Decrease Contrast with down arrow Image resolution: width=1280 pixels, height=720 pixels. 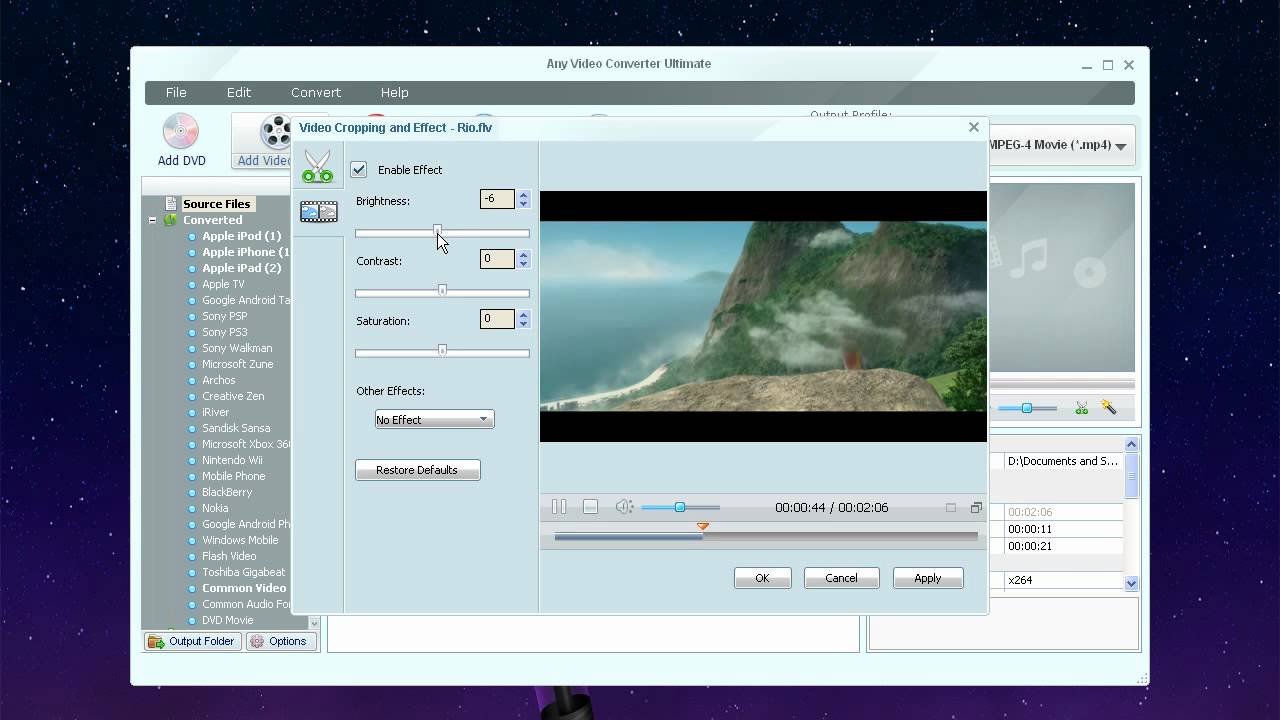coord(523,264)
